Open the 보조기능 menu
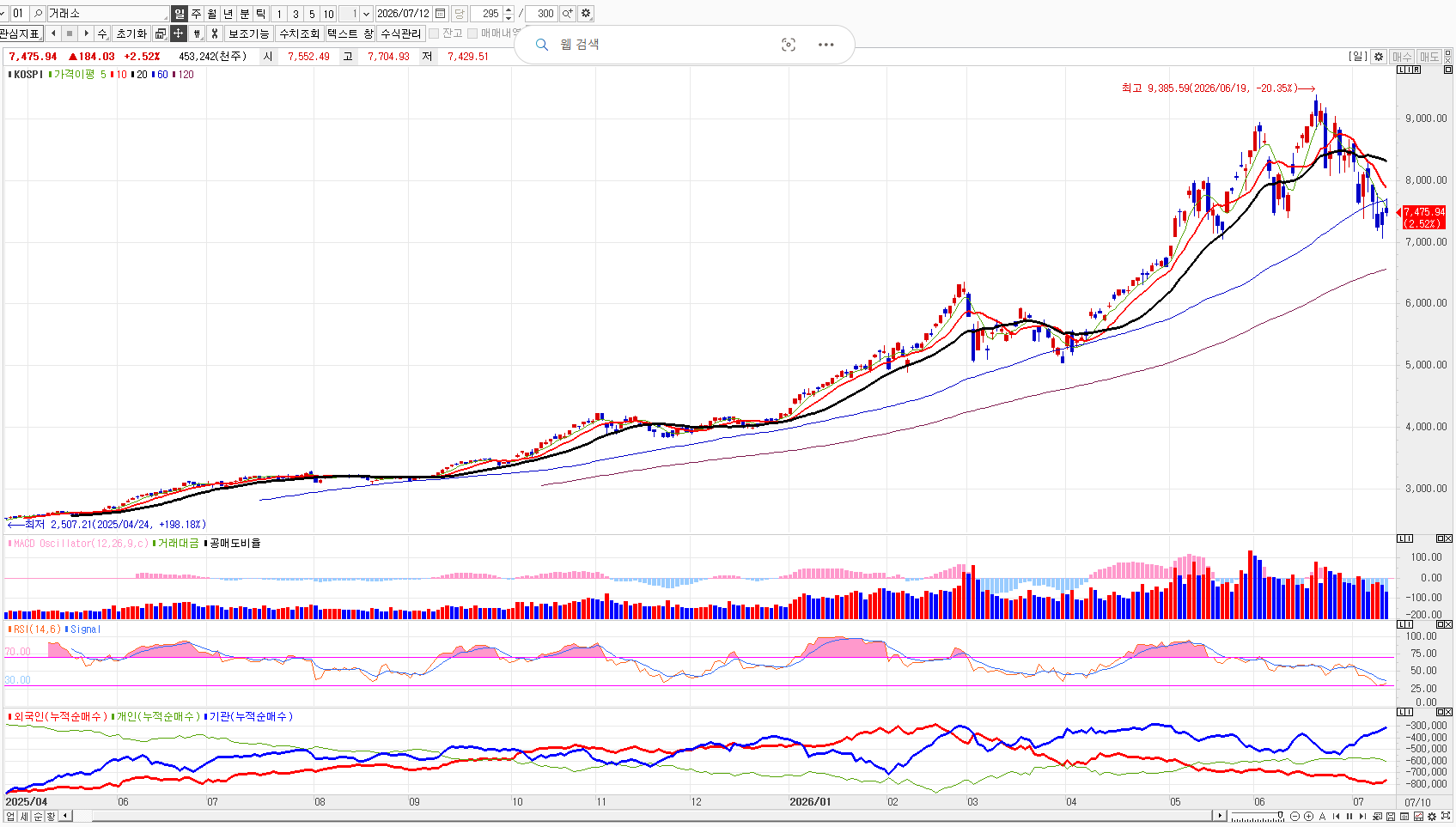1456x827 pixels. [x=248, y=33]
